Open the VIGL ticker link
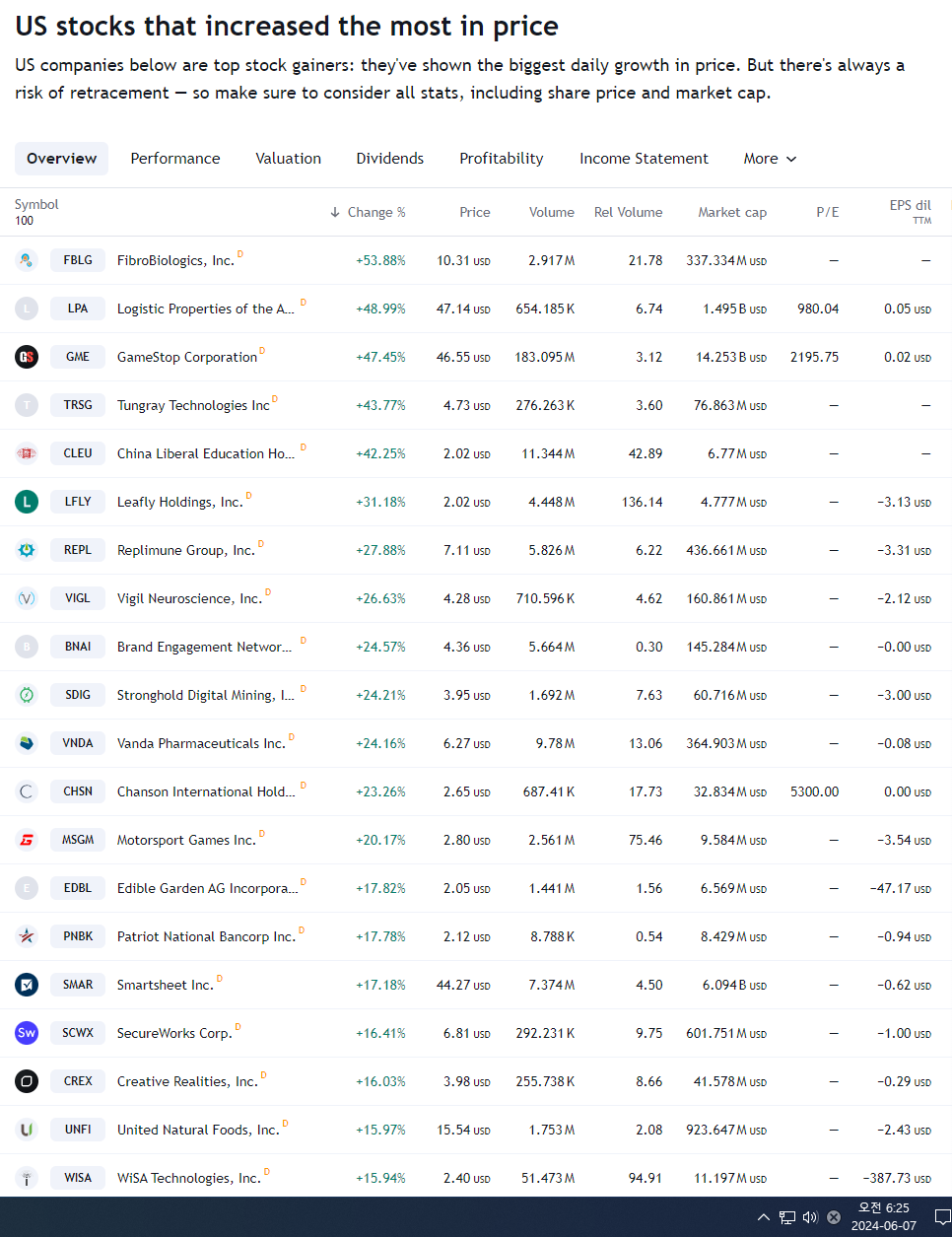The image size is (952, 1237). point(78,598)
